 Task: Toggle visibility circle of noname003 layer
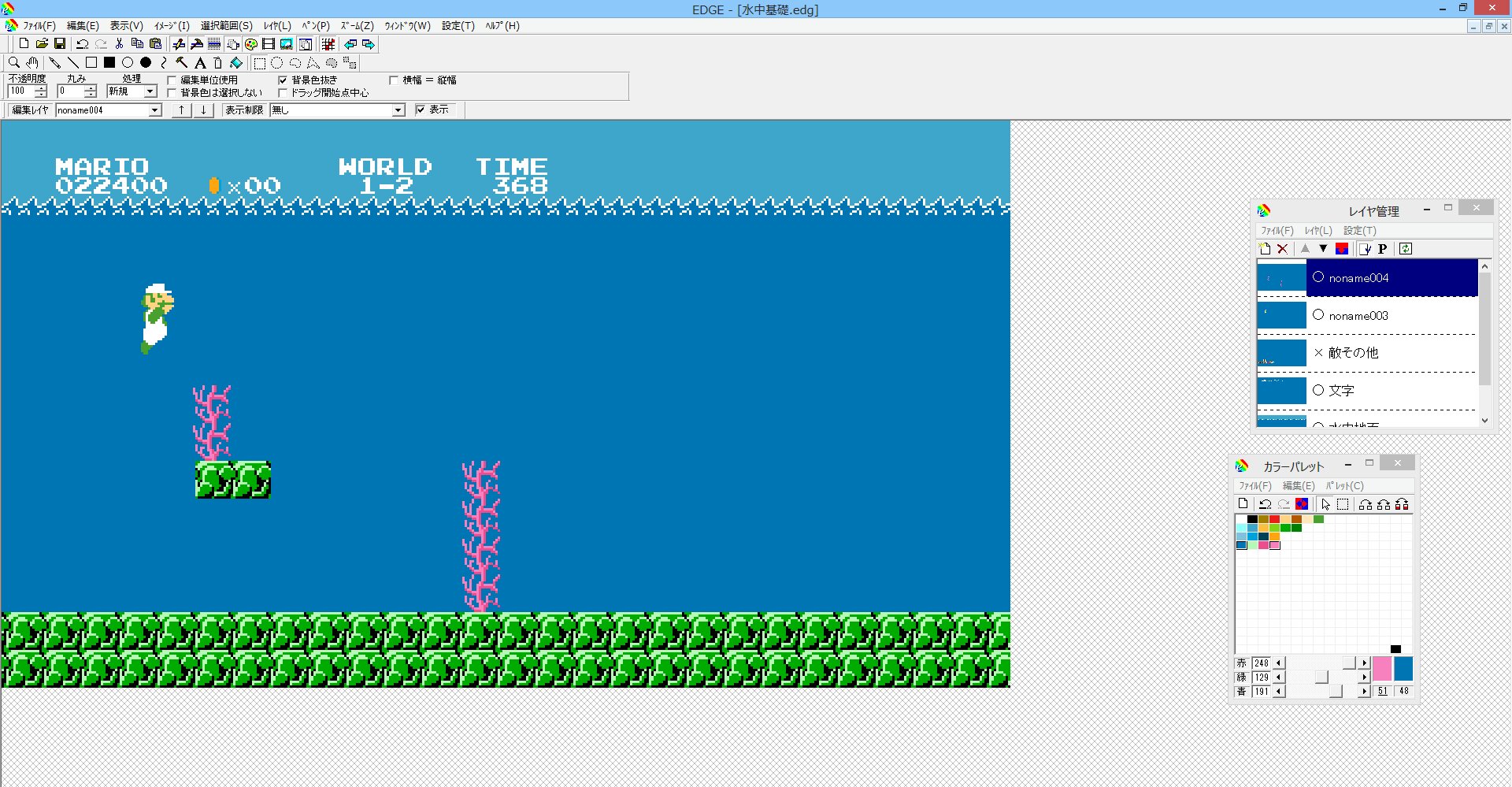(x=1318, y=315)
